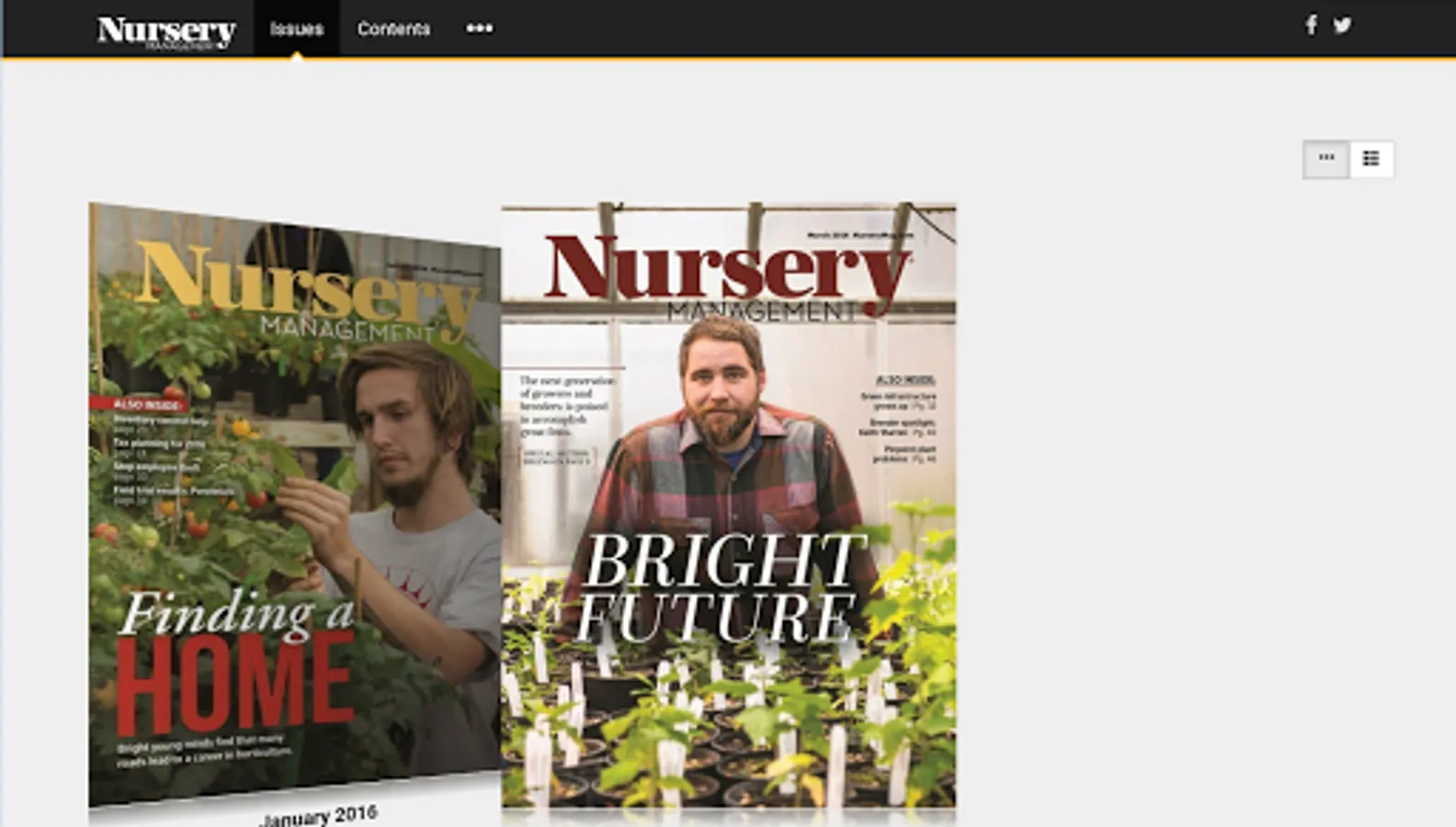This screenshot has width=1456, height=827.
Task: Click the Nursery Management logo
Action: pos(166,31)
